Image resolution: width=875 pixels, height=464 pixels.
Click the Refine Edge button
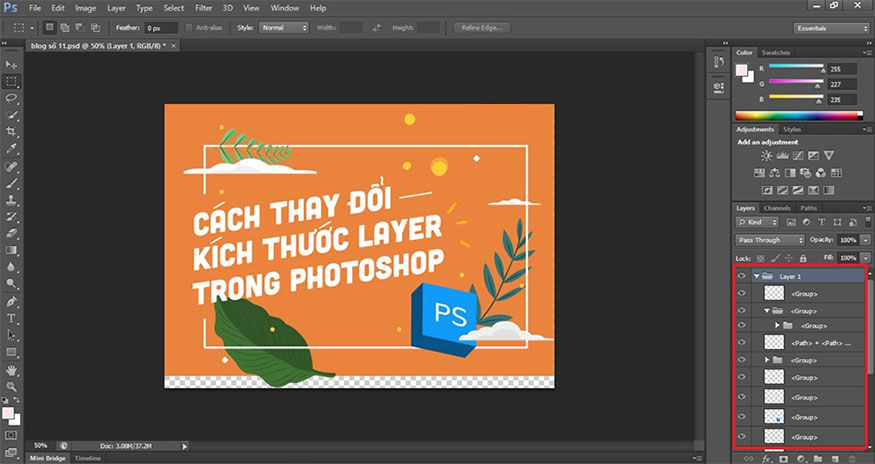pyautogui.click(x=482, y=28)
